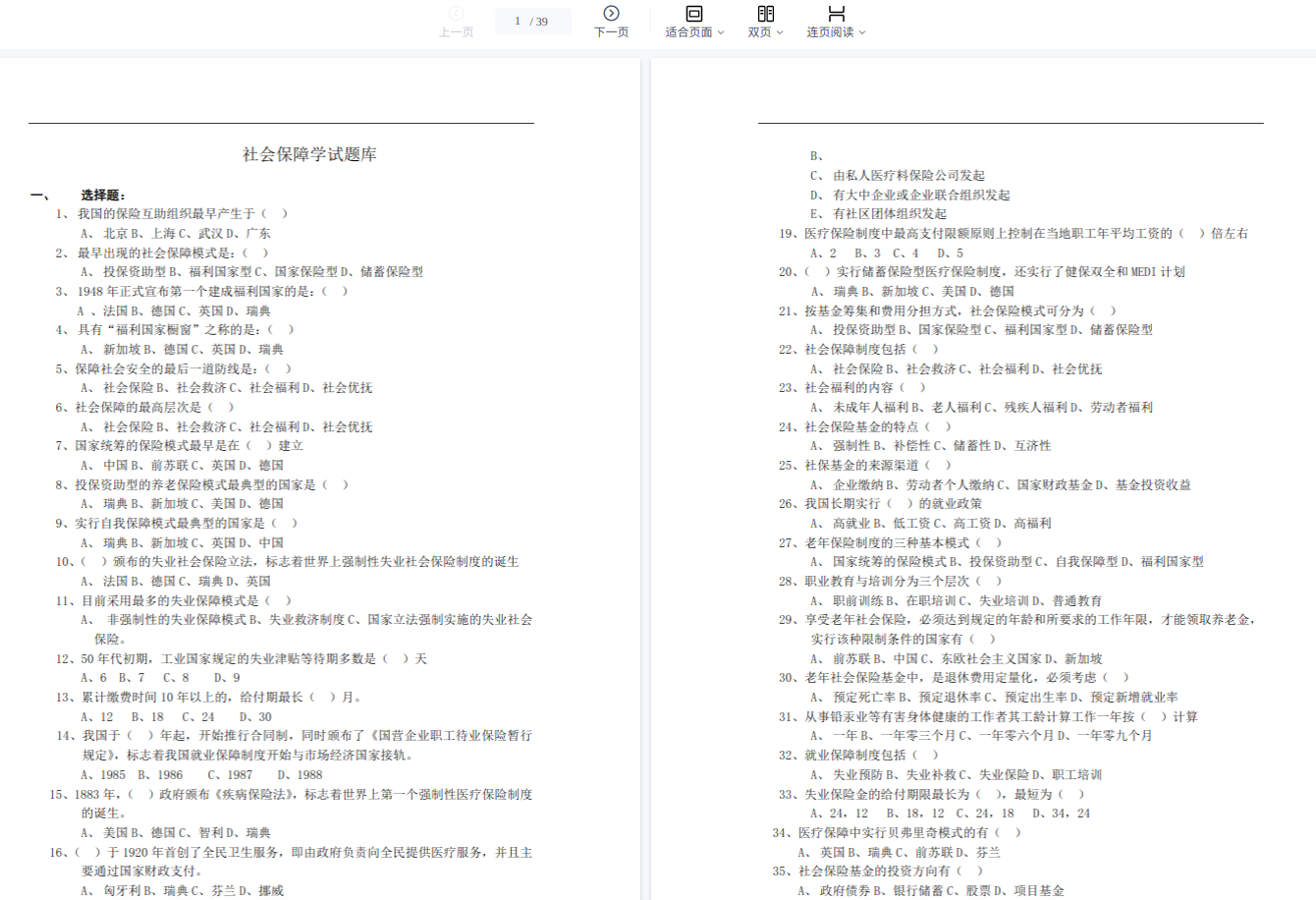This screenshot has width=1316, height=900.
Task: Click the continuous reading (连页阅读) icon
Action: pyautogui.click(x=836, y=14)
